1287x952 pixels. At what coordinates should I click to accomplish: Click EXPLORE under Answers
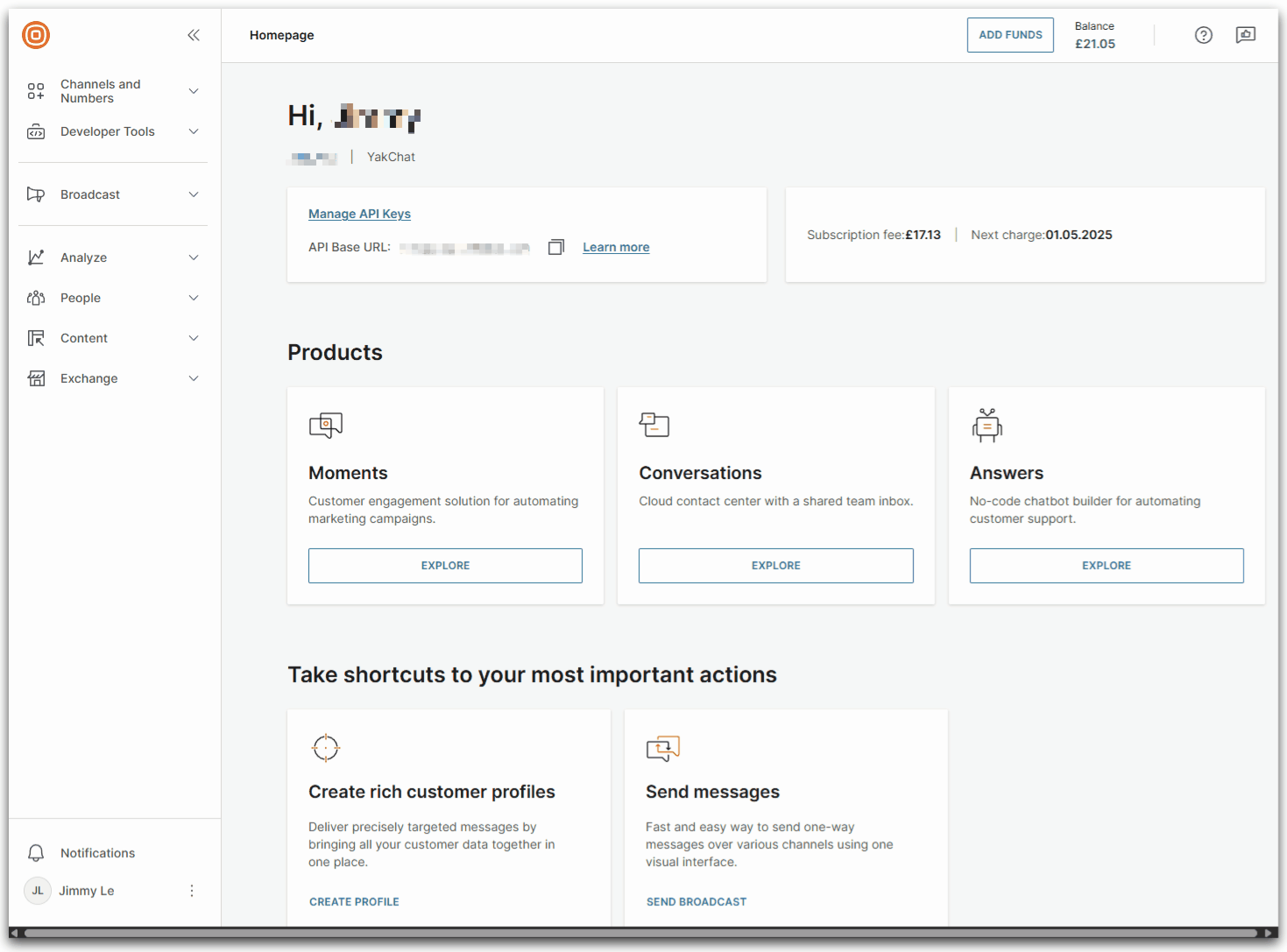click(1107, 566)
